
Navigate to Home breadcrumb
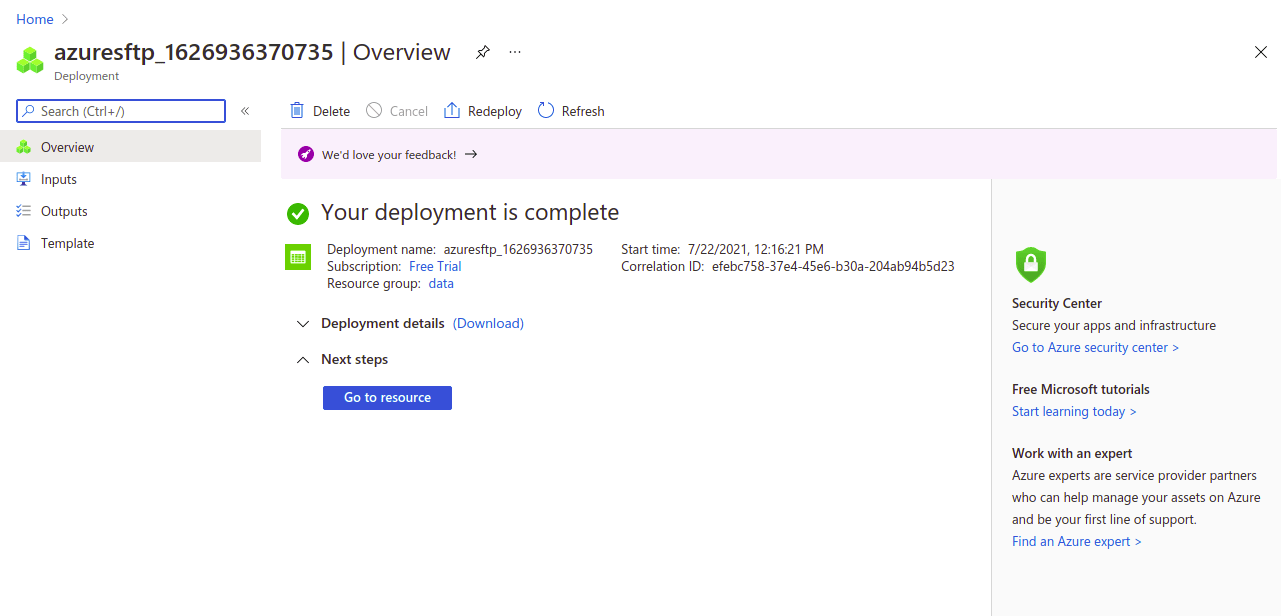click(35, 19)
